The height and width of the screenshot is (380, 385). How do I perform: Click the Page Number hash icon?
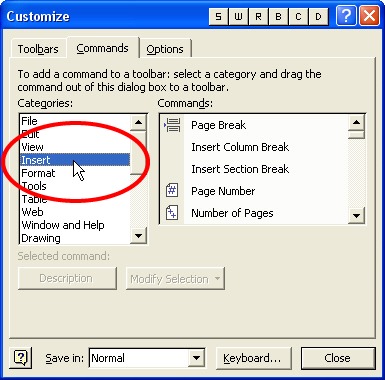click(172, 191)
